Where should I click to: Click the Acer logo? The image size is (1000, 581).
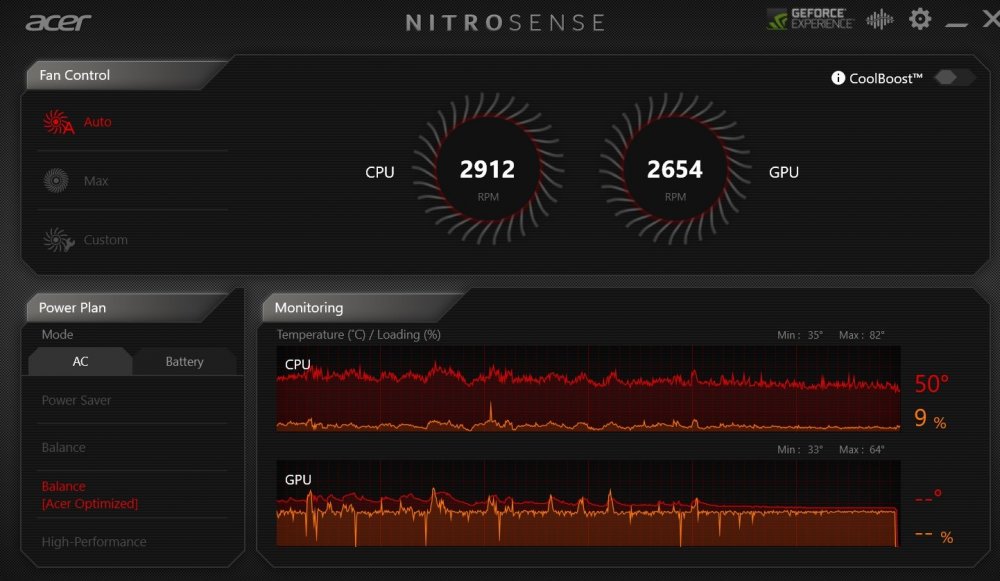[x=58, y=22]
